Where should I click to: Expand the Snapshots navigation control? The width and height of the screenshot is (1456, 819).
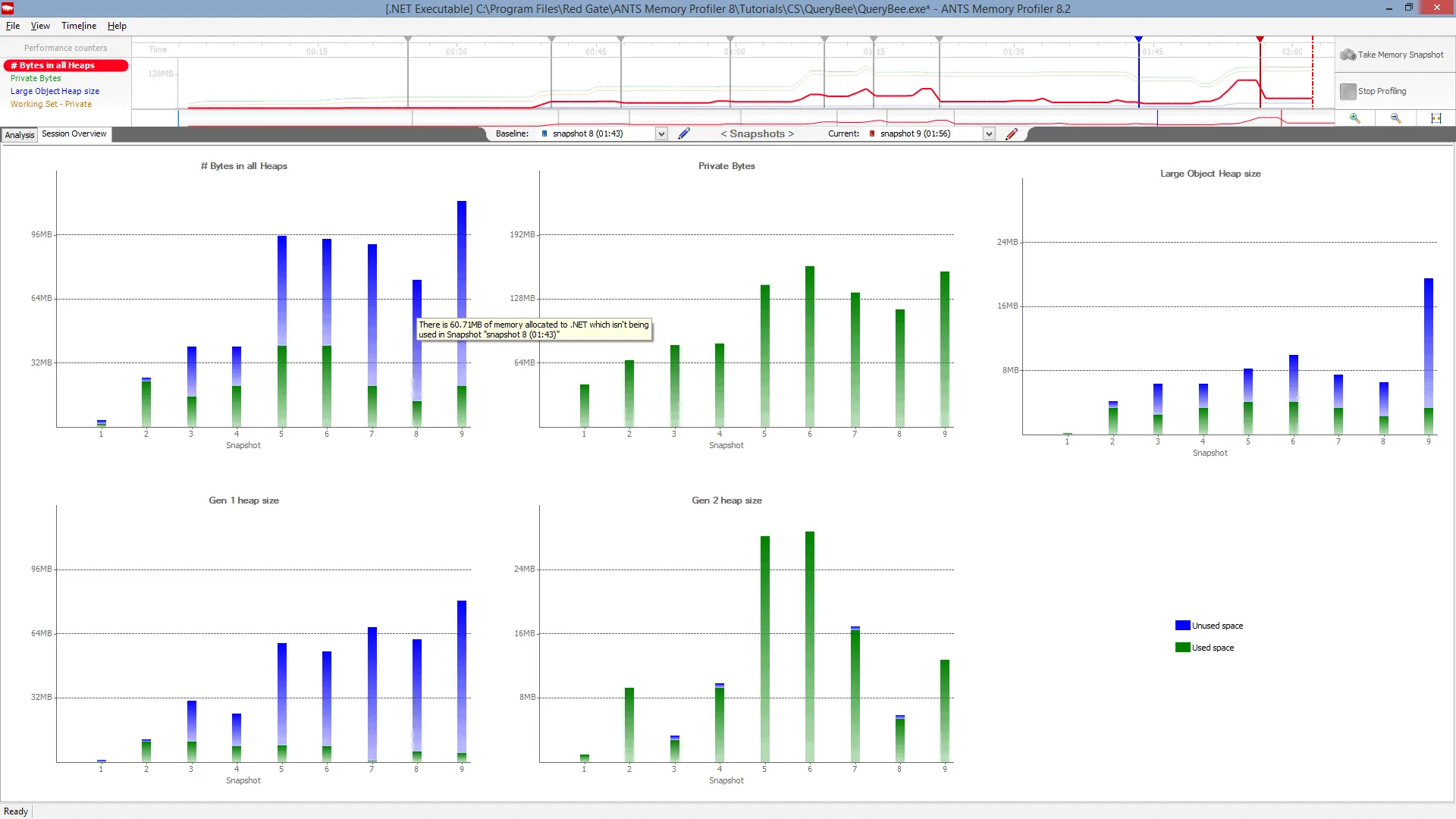click(756, 133)
